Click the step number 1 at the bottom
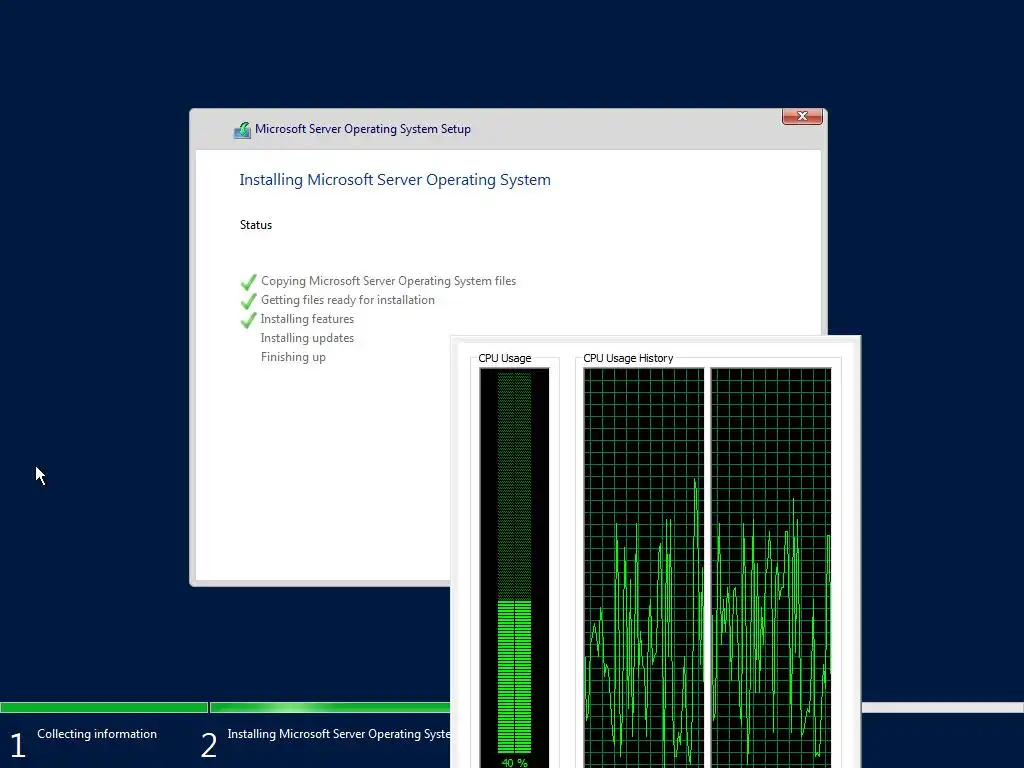This screenshot has height=768, width=1024. tap(18, 745)
